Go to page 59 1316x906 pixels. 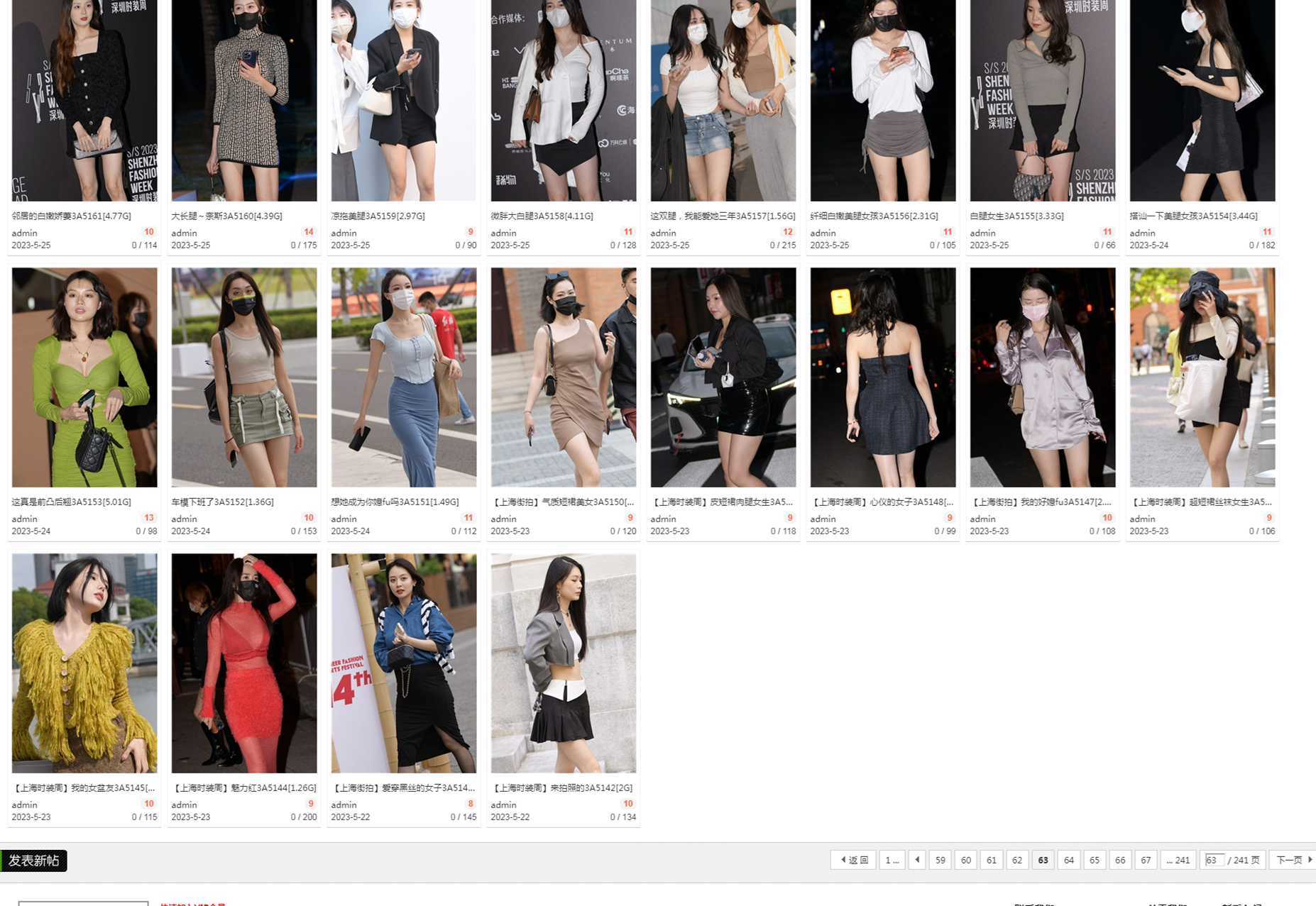940,860
